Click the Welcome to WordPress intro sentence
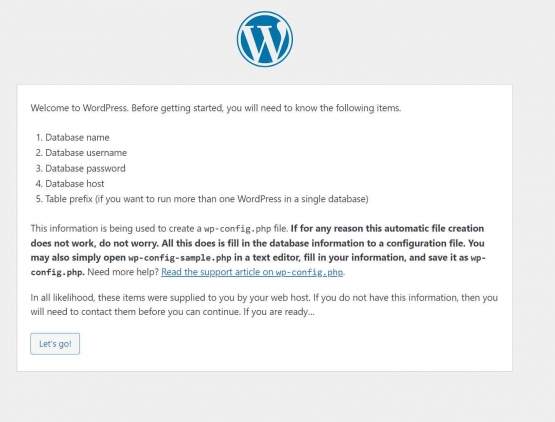The height and width of the screenshot is (422, 555). click(216, 108)
